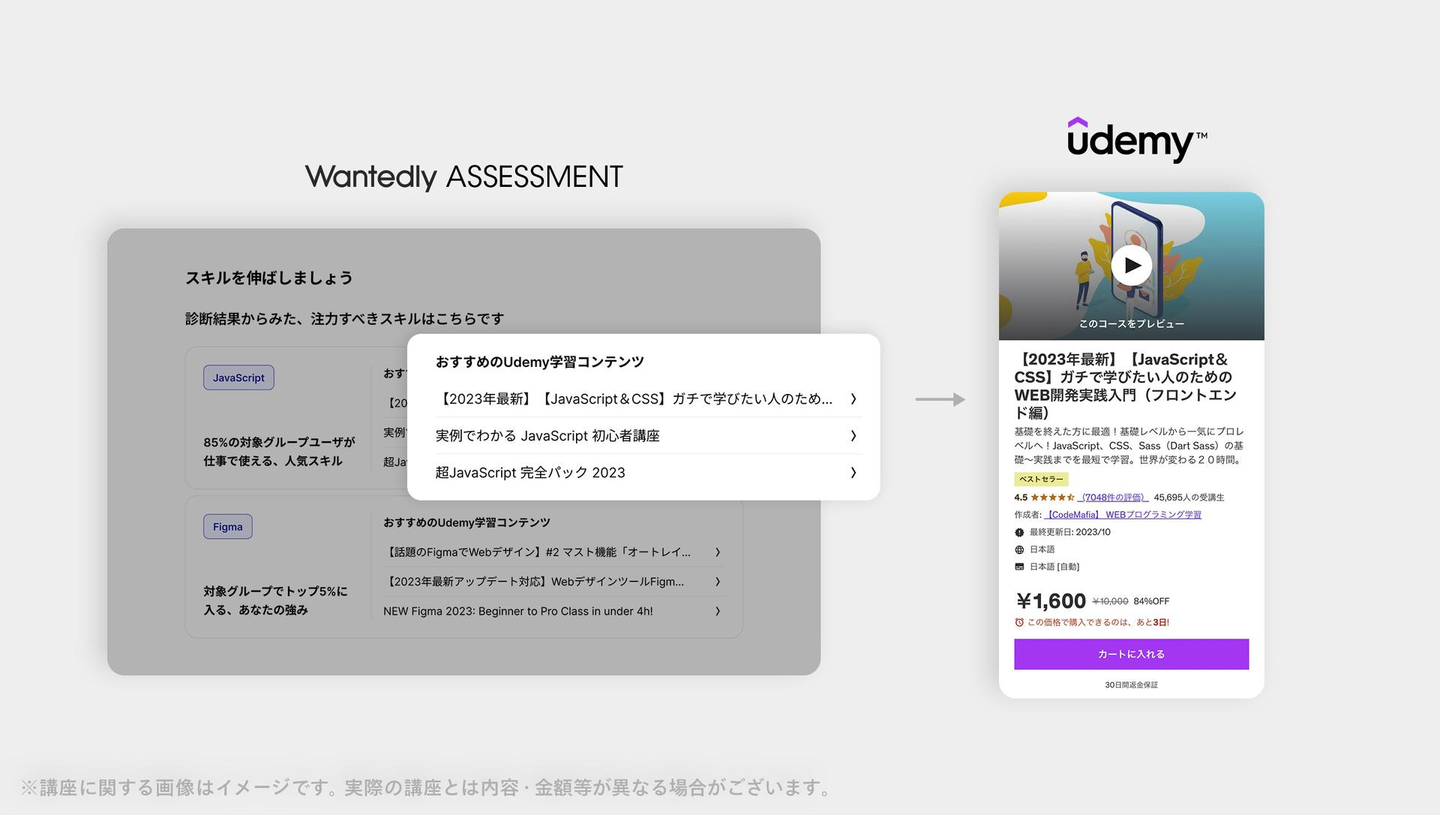Open the 【CodeMafia】 WEBプログラミング学習 author link
The image size is (1440, 815).
(1123, 515)
